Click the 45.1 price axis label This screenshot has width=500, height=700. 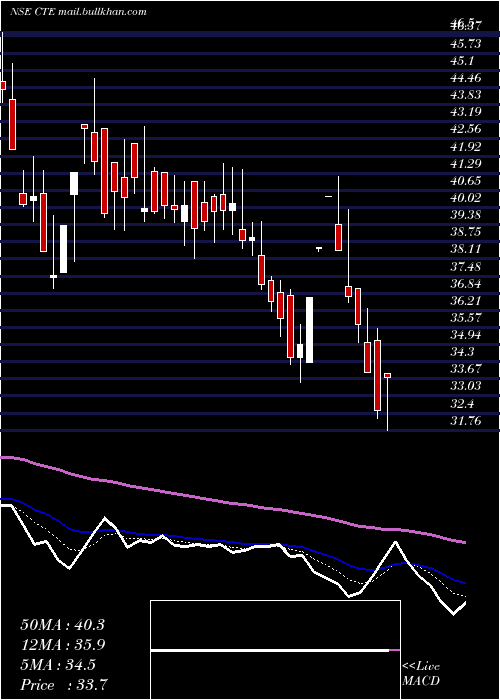[x=463, y=60]
